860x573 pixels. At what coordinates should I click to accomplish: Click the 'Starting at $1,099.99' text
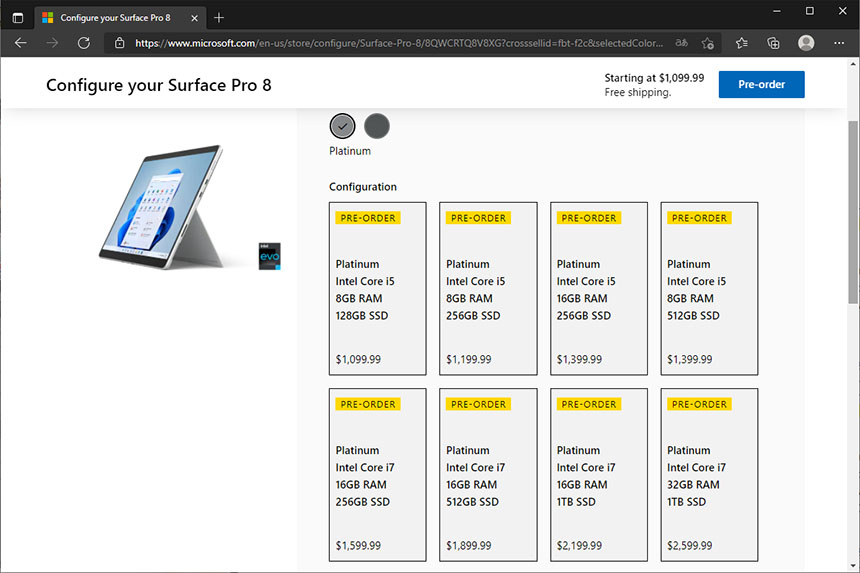pos(654,78)
